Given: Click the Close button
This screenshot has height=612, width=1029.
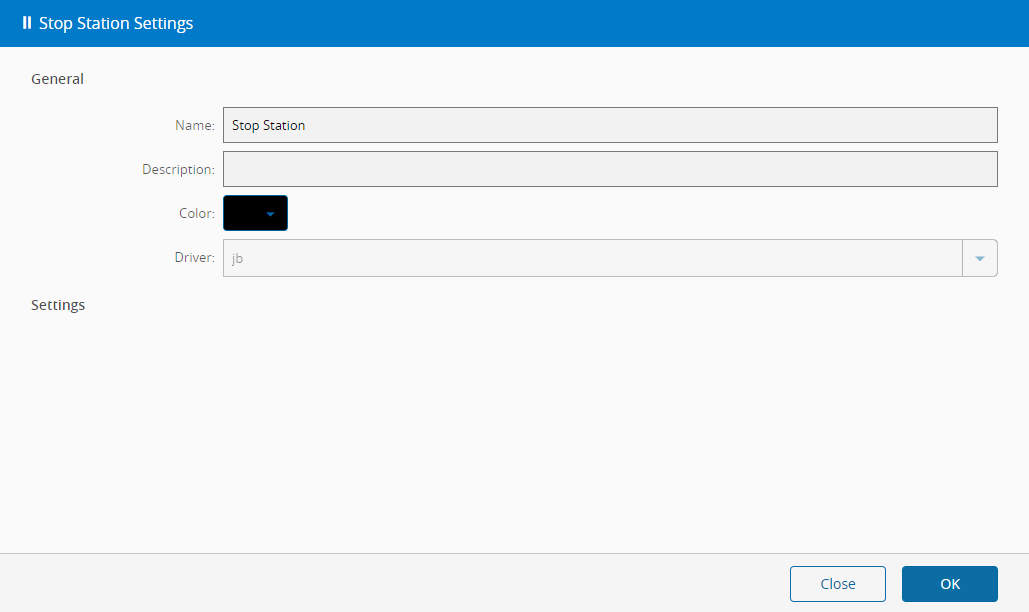Looking at the screenshot, I should pyautogui.click(x=837, y=584).
